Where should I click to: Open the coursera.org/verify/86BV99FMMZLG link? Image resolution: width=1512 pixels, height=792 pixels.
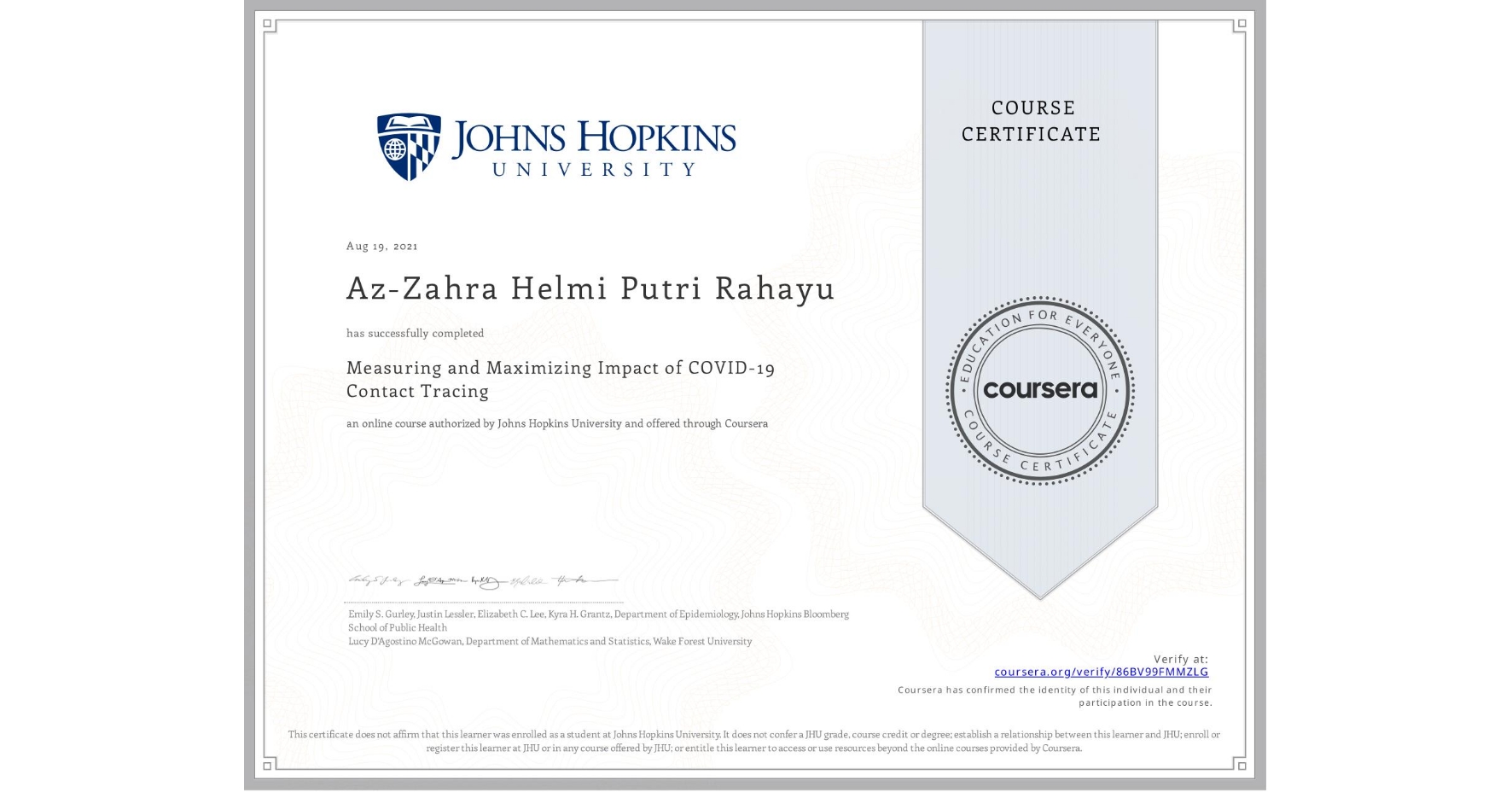coord(1102,673)
